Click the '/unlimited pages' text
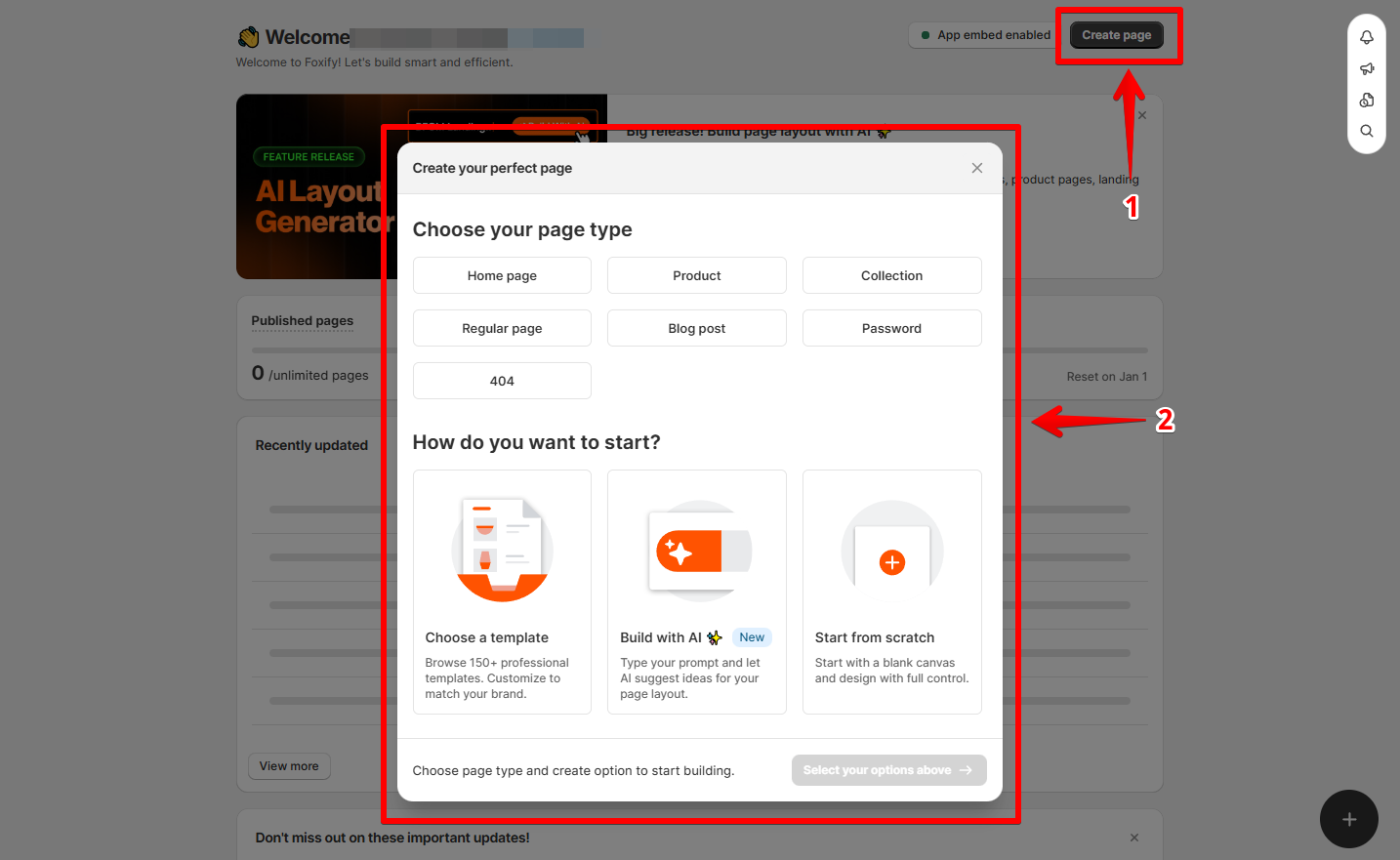The width and height of the screenshot is (1400, 860). click(318, 375)
